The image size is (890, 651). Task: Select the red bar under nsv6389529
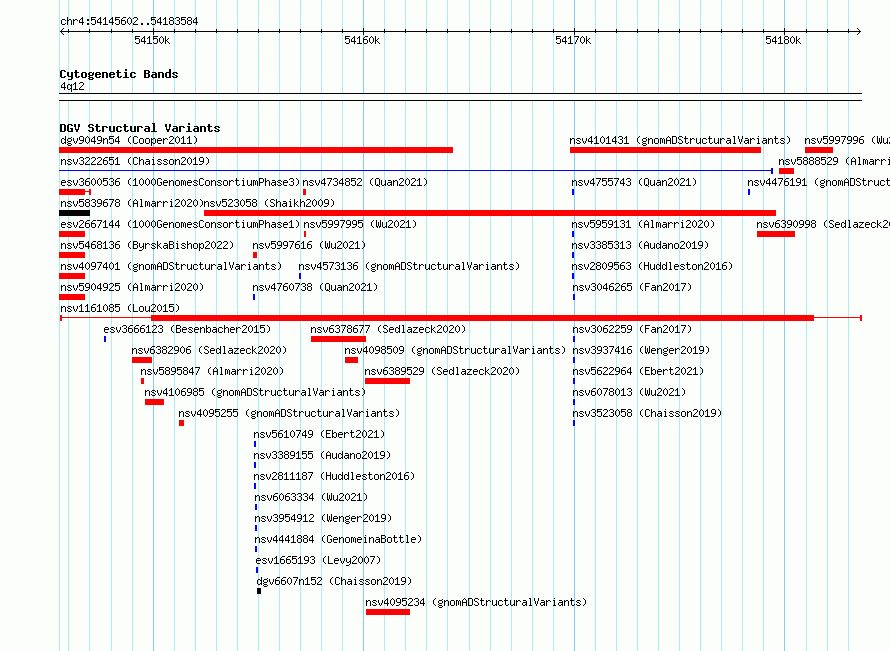pyautogui.click(x=387, y=381)
